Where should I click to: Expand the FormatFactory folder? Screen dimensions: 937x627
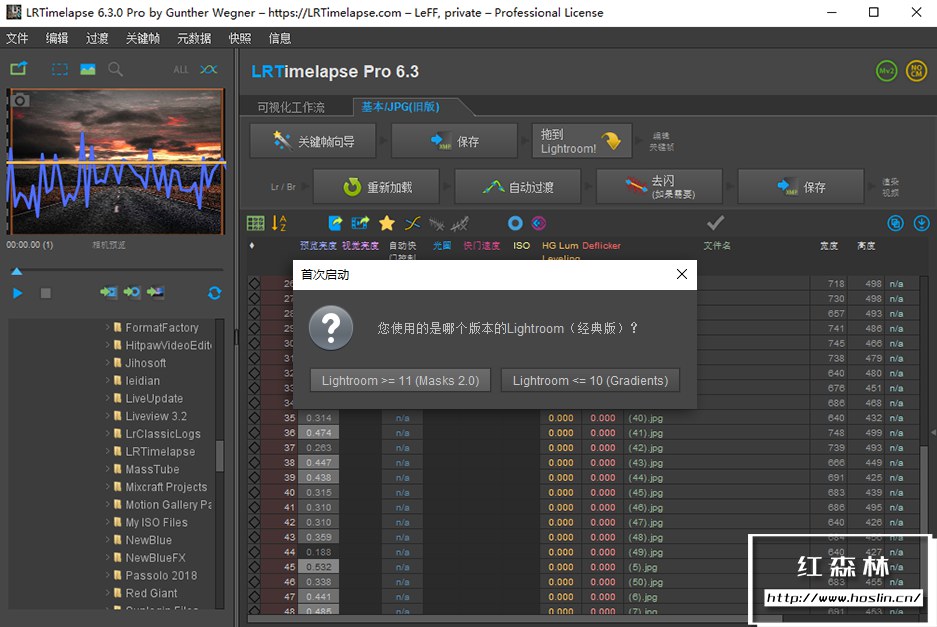pos(108,327)
